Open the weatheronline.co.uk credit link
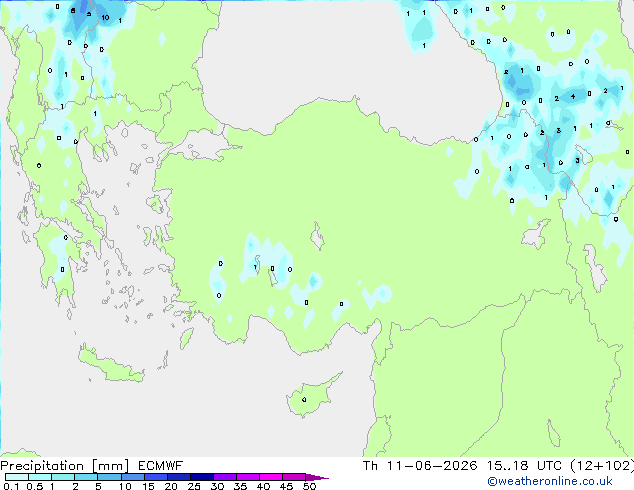 pyautogui.click(x=550, y=481)
